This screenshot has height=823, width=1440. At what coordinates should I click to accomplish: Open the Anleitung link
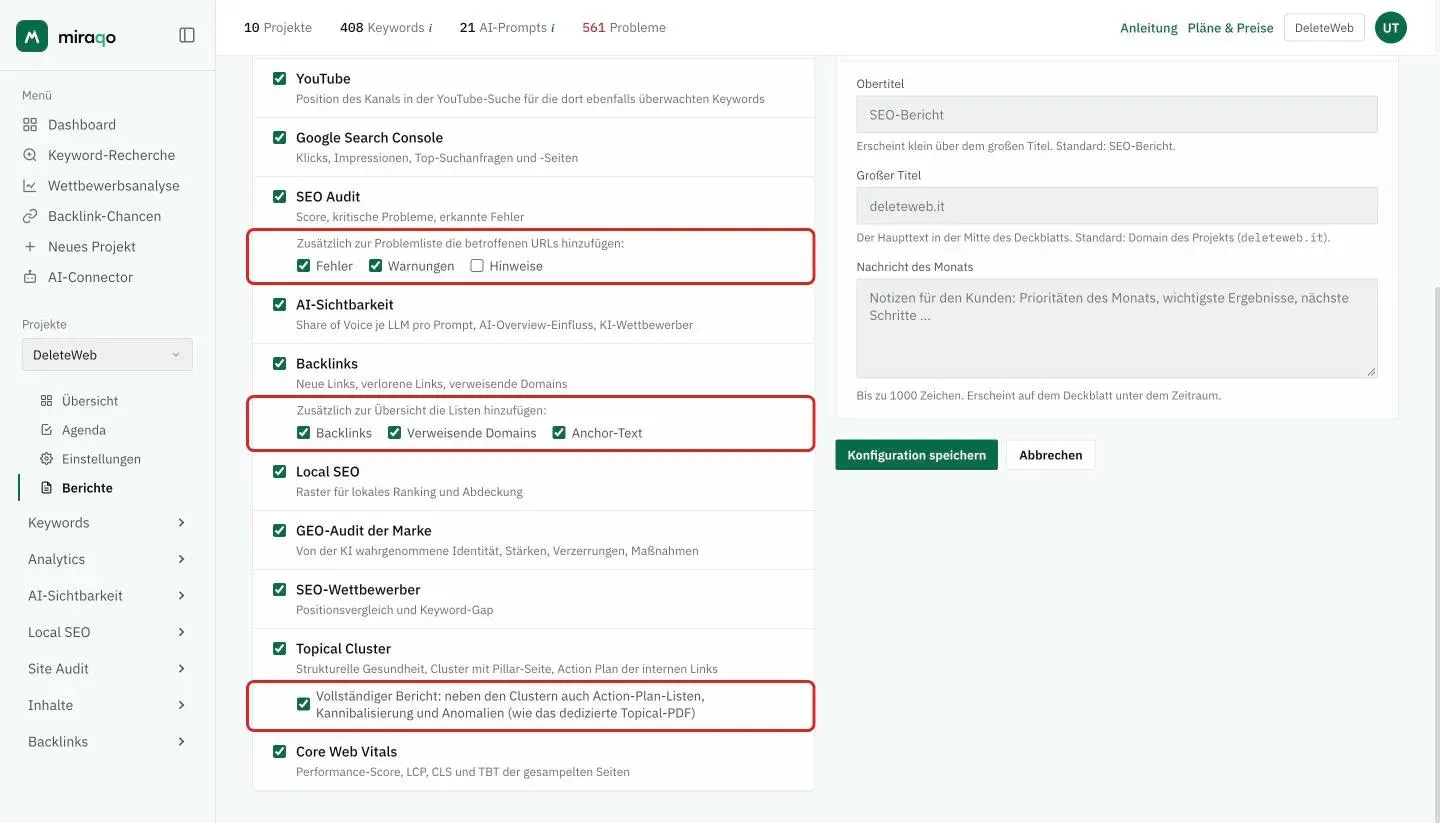click(1149, 28)
